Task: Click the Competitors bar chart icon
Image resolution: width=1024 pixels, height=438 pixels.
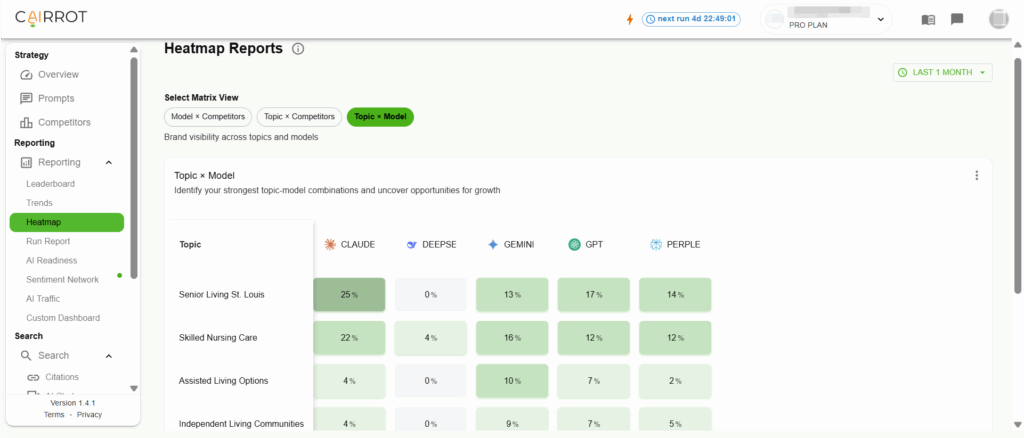Action: (26, 122)
